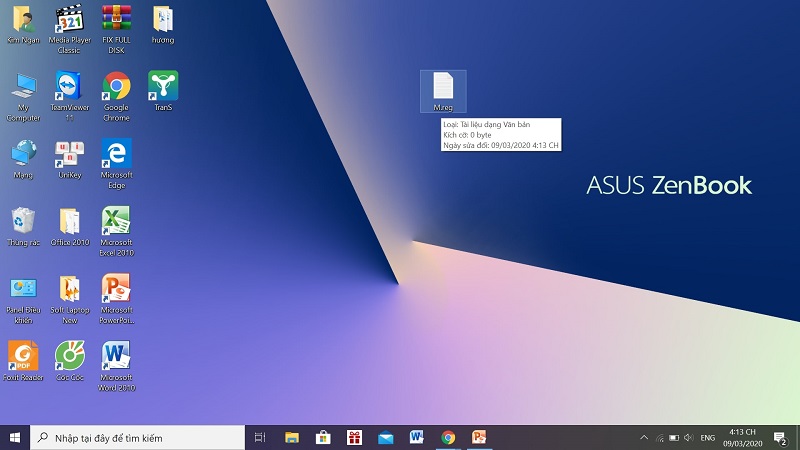The height and width of the screenshot is (450, 800).
Task: Open the Wi-Fi network tray icon
Action: tap(659, 438)
